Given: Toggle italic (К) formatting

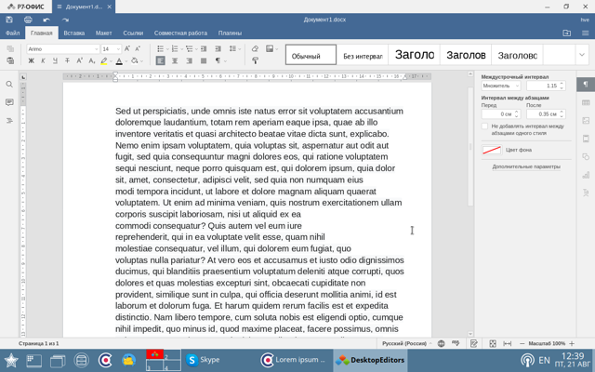Looking at the screenshot, I should click(x=43, y=61).
